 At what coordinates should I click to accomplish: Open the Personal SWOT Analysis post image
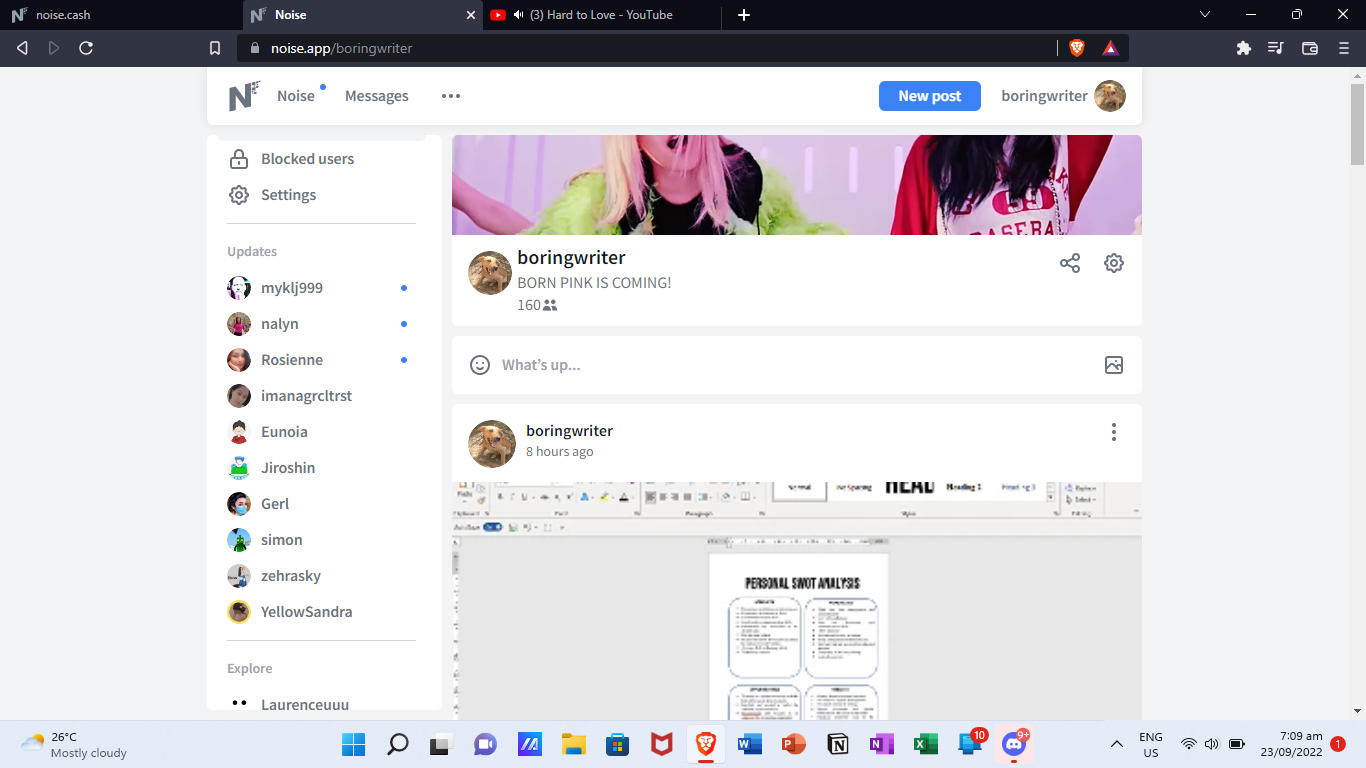pyautogui.click(x=797, y=601)
